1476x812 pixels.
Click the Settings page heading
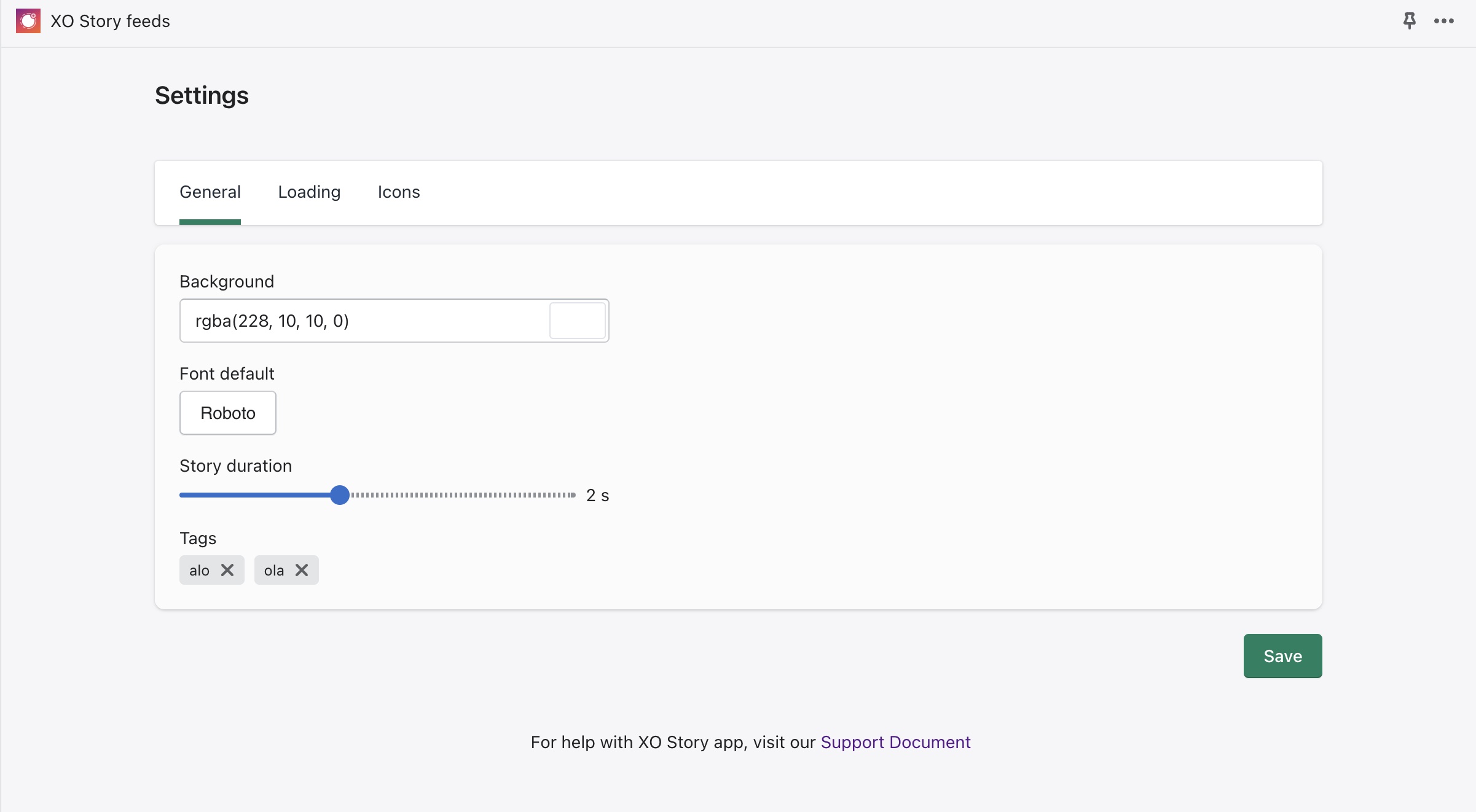coord(202,95)
